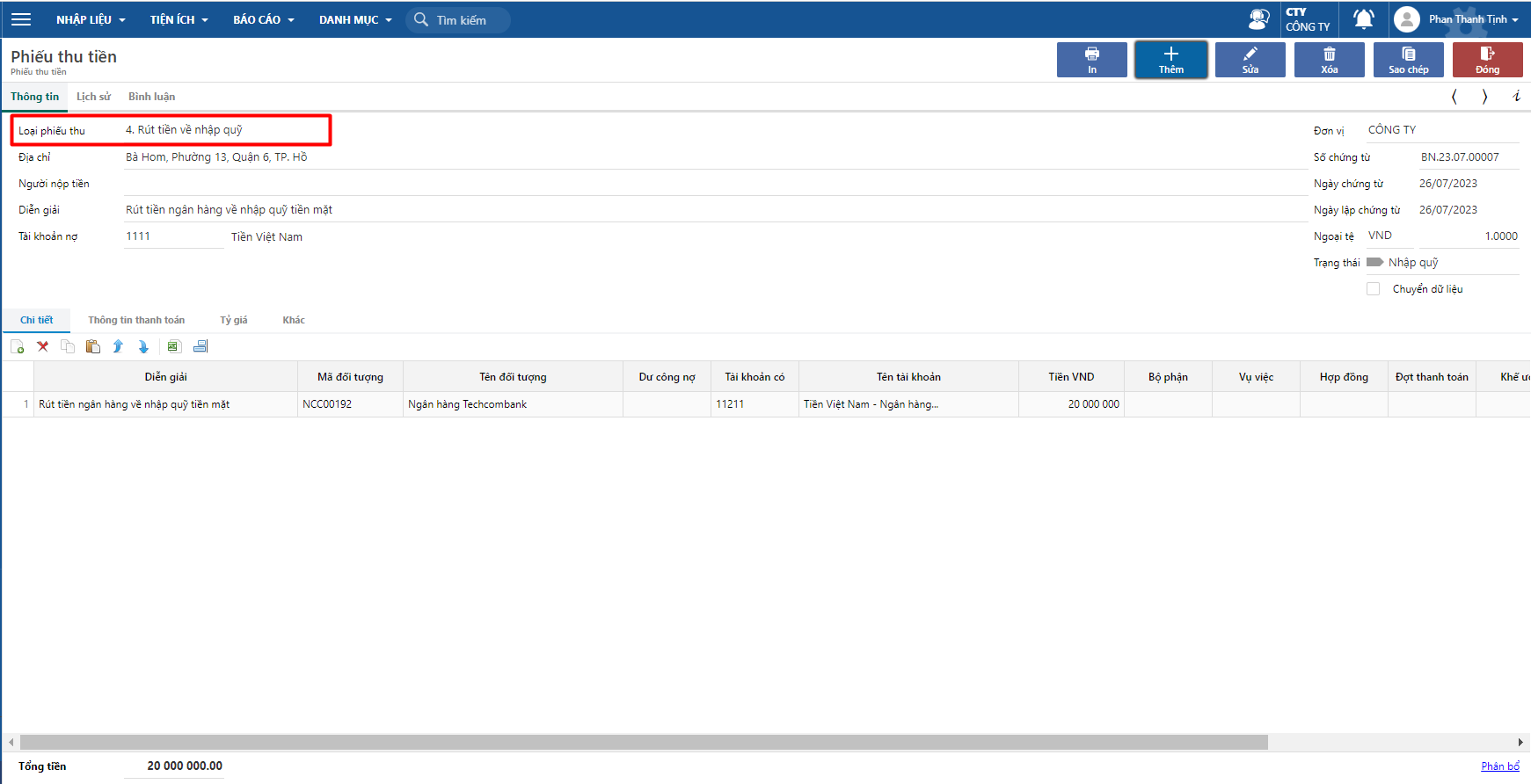
Task: Open the customer support headset icon
Action: click(1259, 19)
